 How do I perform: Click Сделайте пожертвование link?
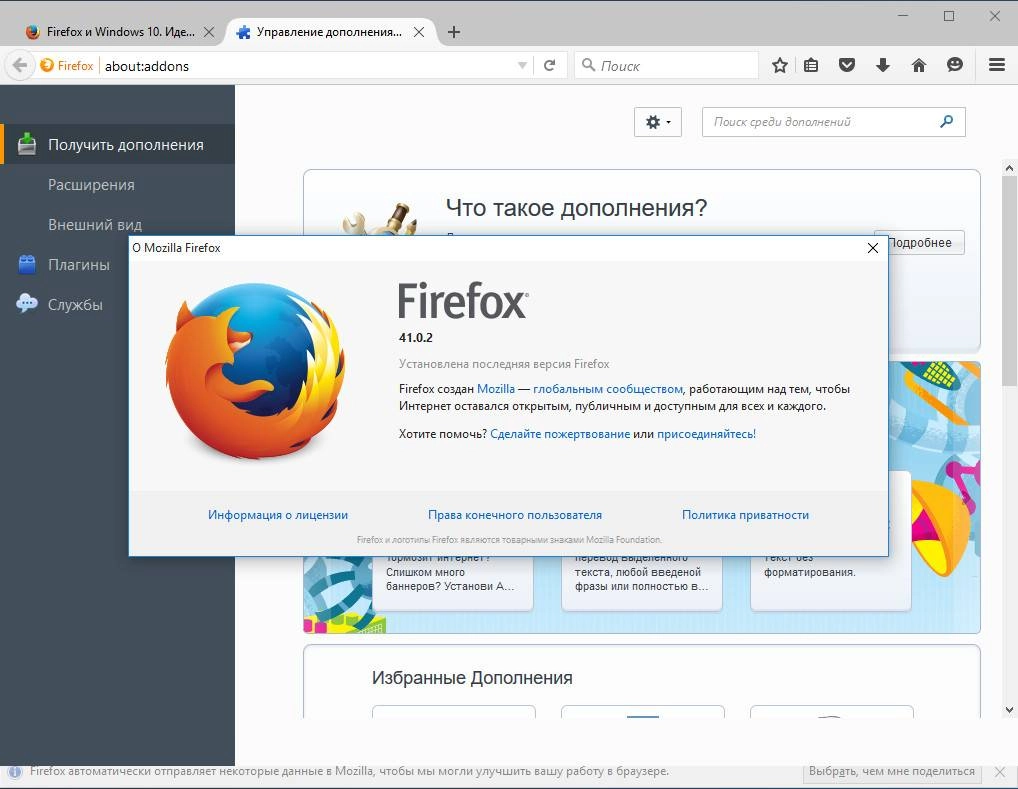(x=560, y=434)
